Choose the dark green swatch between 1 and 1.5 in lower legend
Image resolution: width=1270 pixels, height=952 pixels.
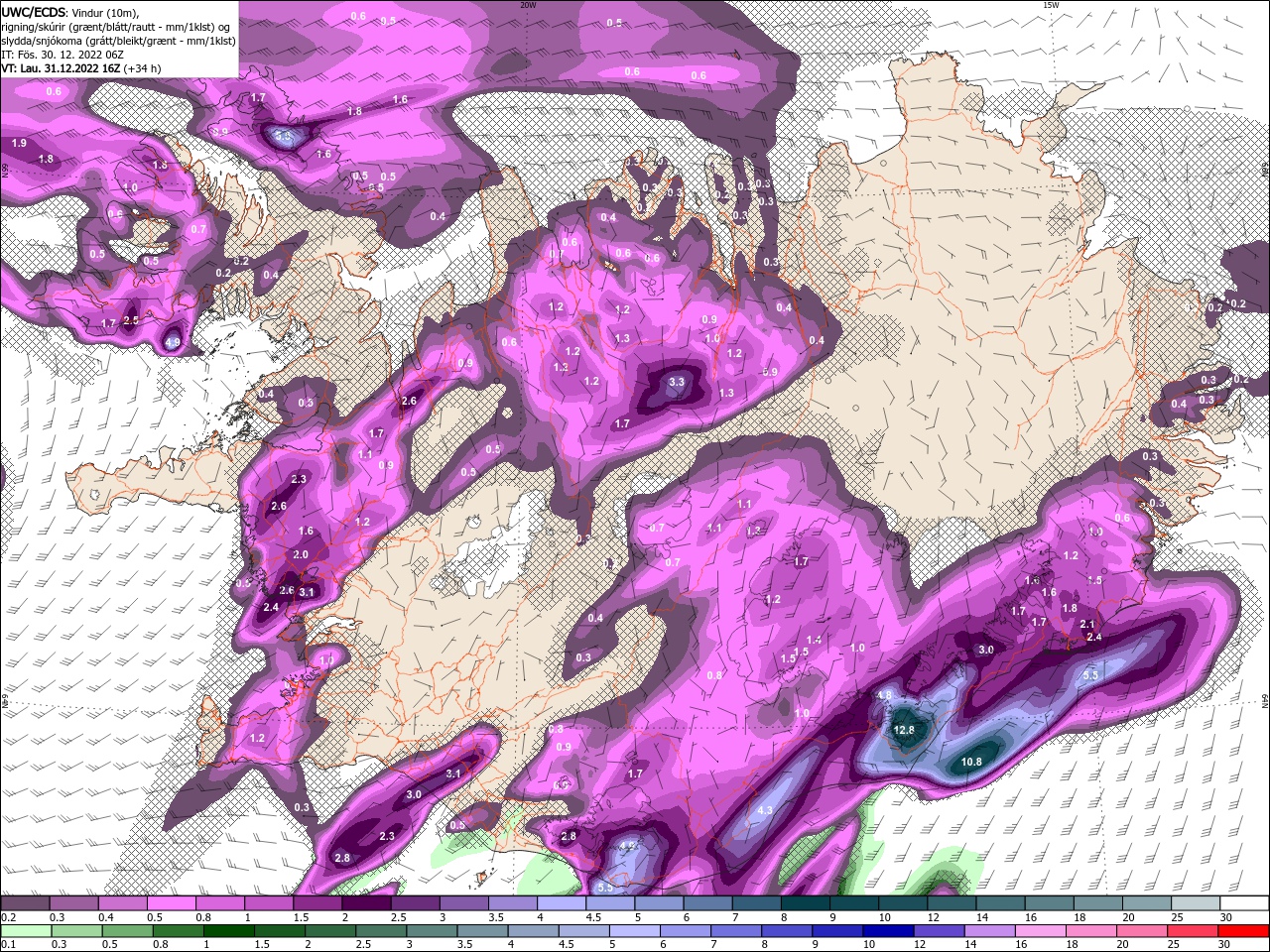click(x=229, y=930)
